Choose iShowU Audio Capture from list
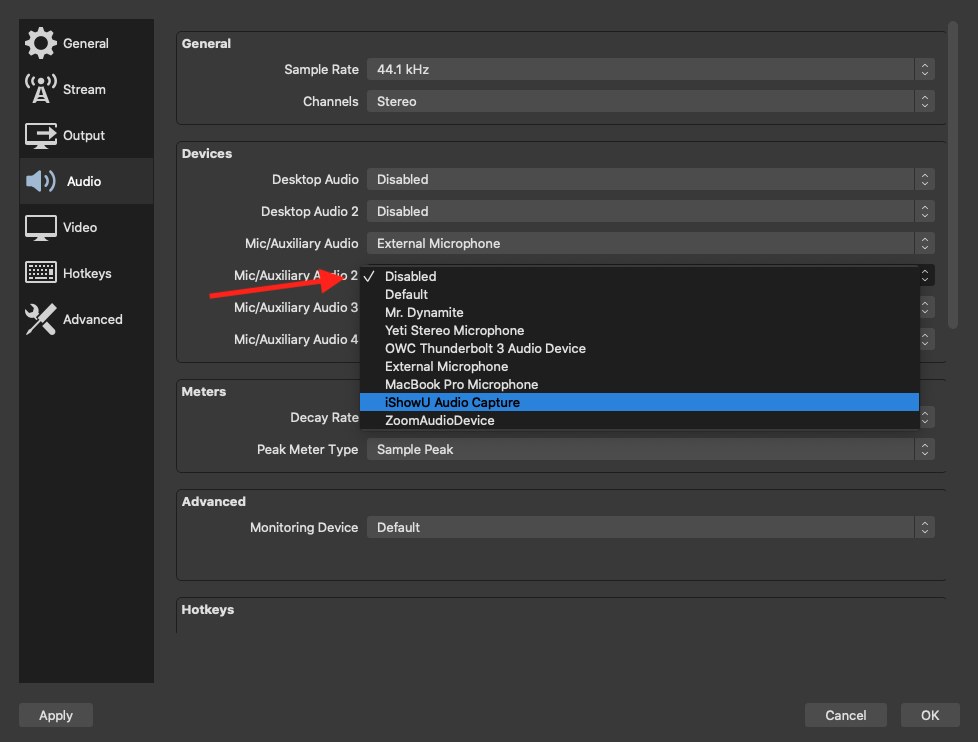978x742 pixels. tap(452, 402)
